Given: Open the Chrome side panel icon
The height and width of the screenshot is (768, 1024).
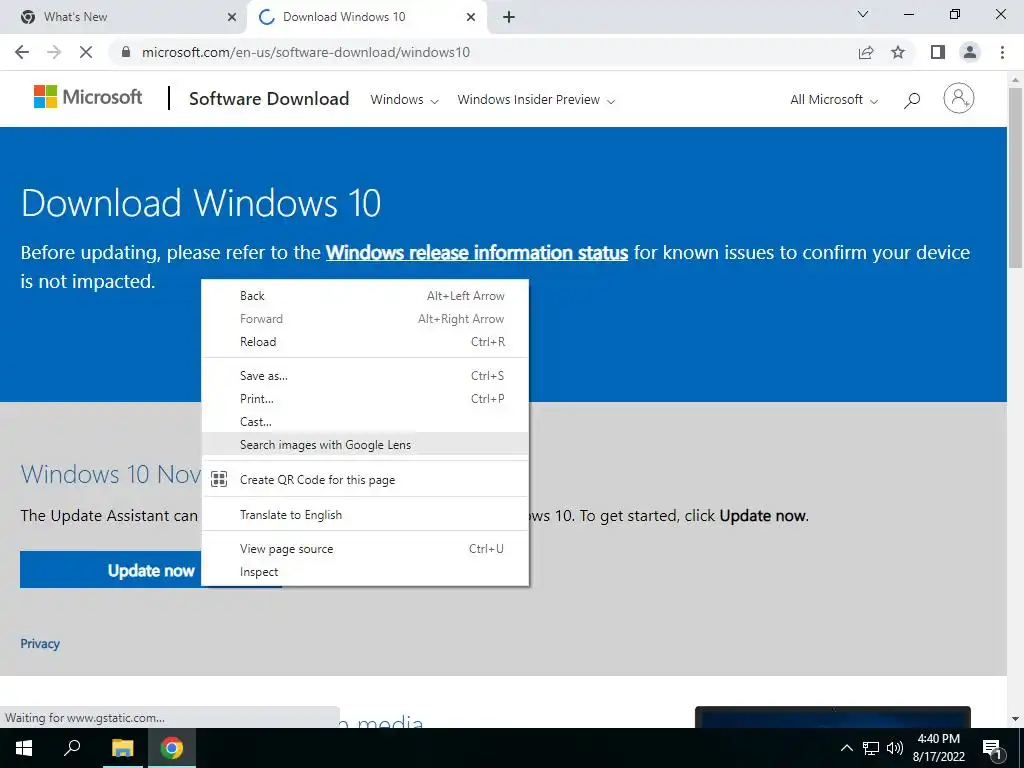Looking at the screenshot, I should click(938, 52).
